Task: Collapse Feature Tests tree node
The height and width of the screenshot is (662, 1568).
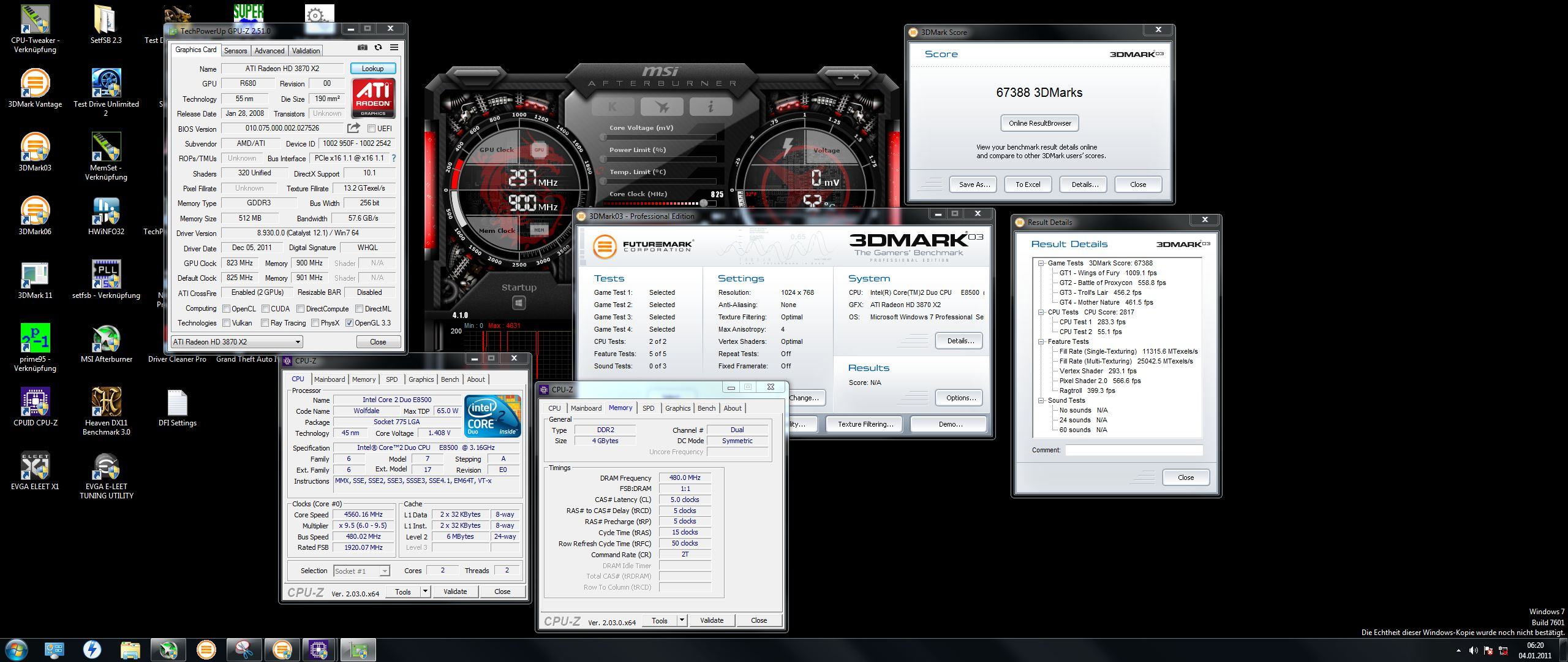Action: tap(1041, 341)
